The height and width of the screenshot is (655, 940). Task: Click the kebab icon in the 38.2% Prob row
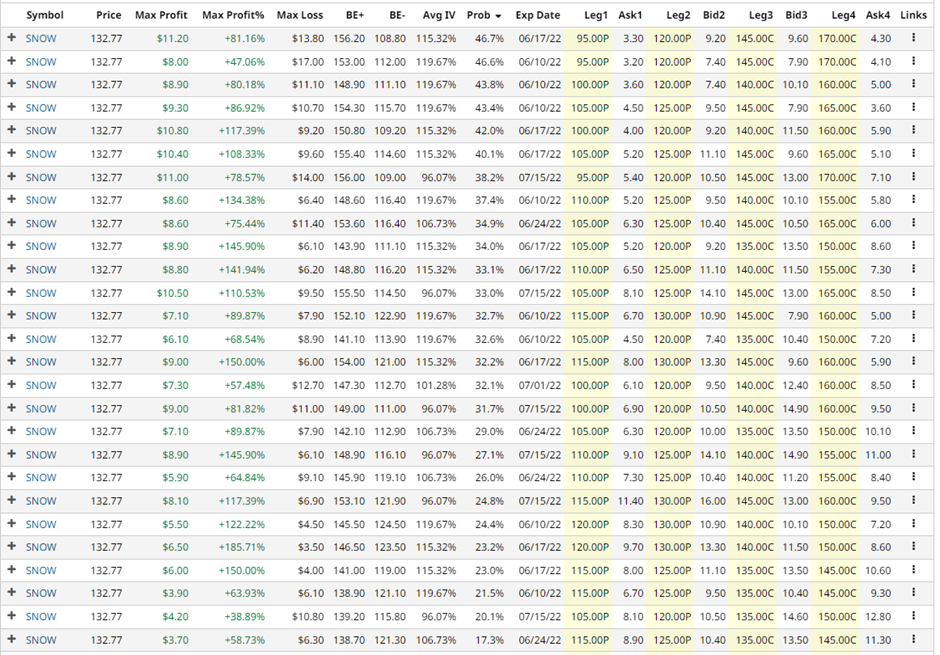coord(913,177)
